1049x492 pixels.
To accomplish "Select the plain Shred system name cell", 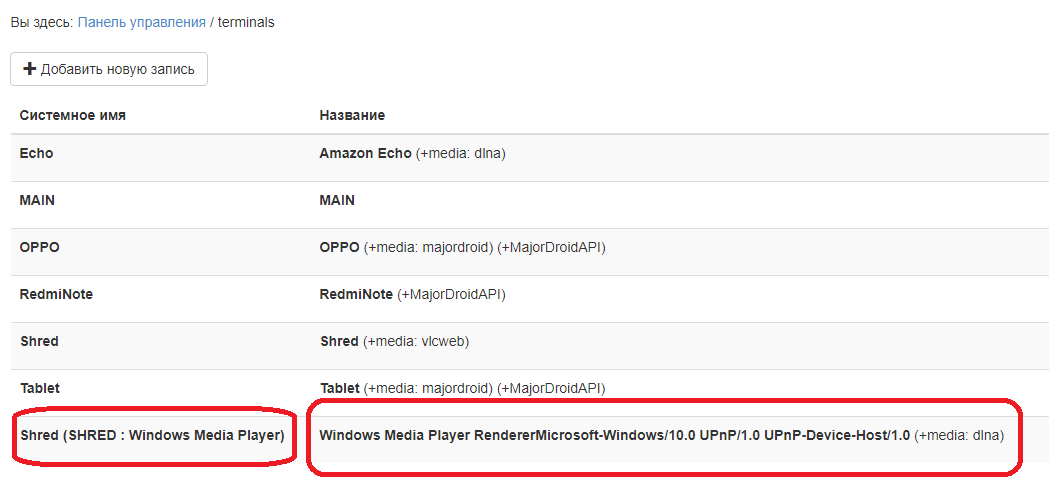I will point(39,341).
